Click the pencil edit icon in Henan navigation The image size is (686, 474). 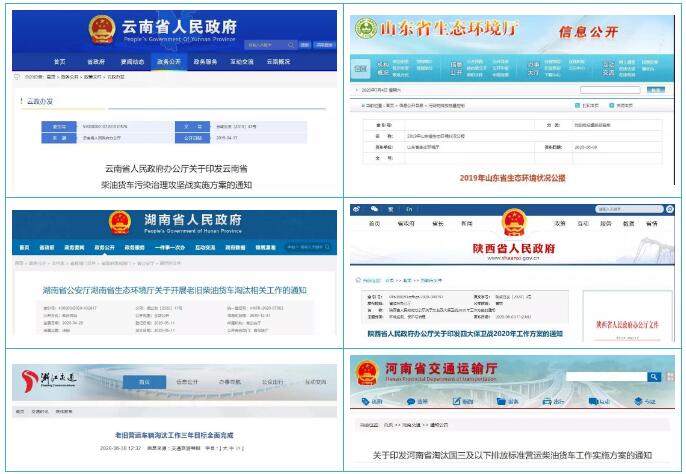456,401
